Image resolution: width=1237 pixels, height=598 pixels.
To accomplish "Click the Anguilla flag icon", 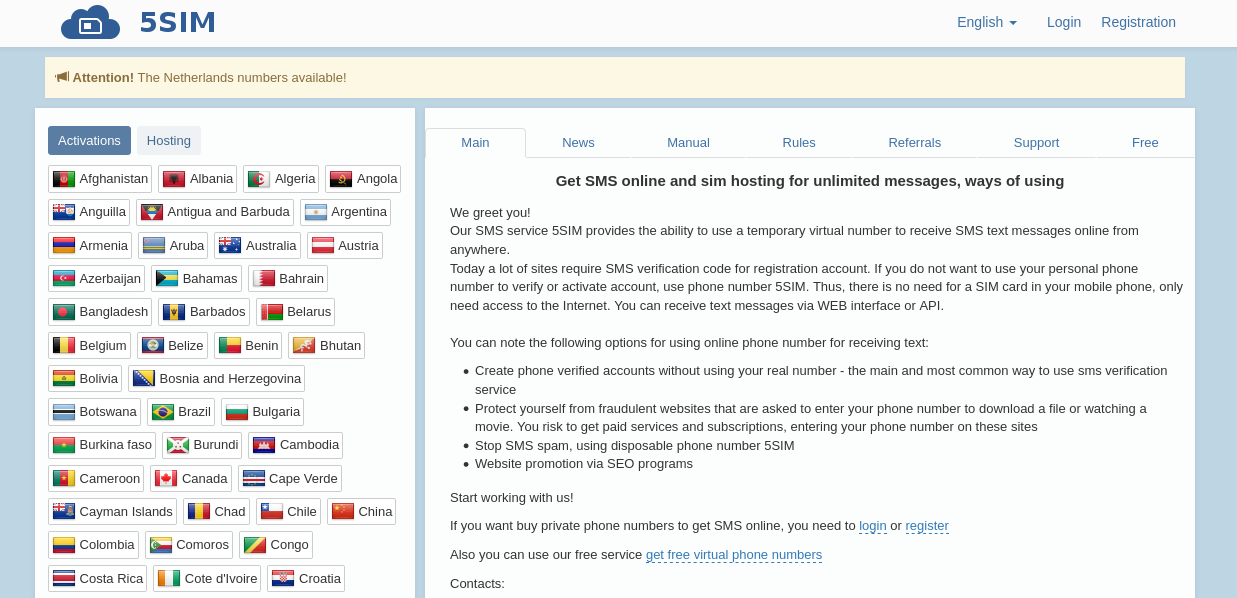I will (x=64, y=212).
